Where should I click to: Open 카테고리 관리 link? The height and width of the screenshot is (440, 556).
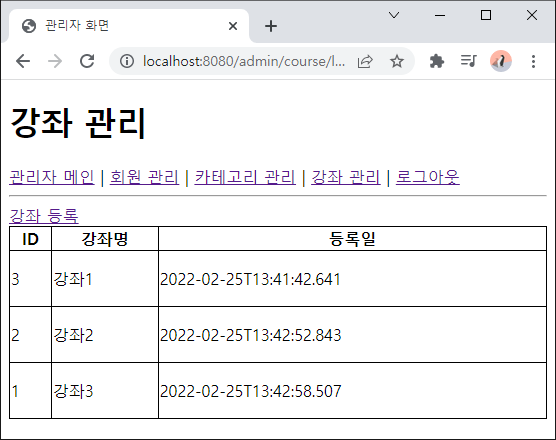pyautogui.click(x=245, y=177)
